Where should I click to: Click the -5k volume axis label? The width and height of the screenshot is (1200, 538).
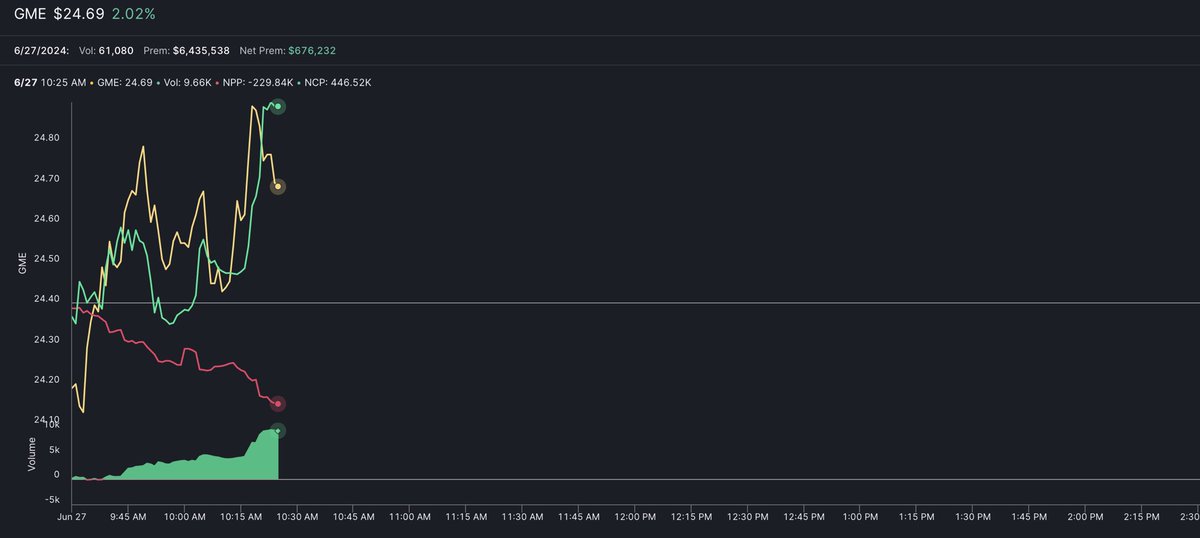coord(52,499)
